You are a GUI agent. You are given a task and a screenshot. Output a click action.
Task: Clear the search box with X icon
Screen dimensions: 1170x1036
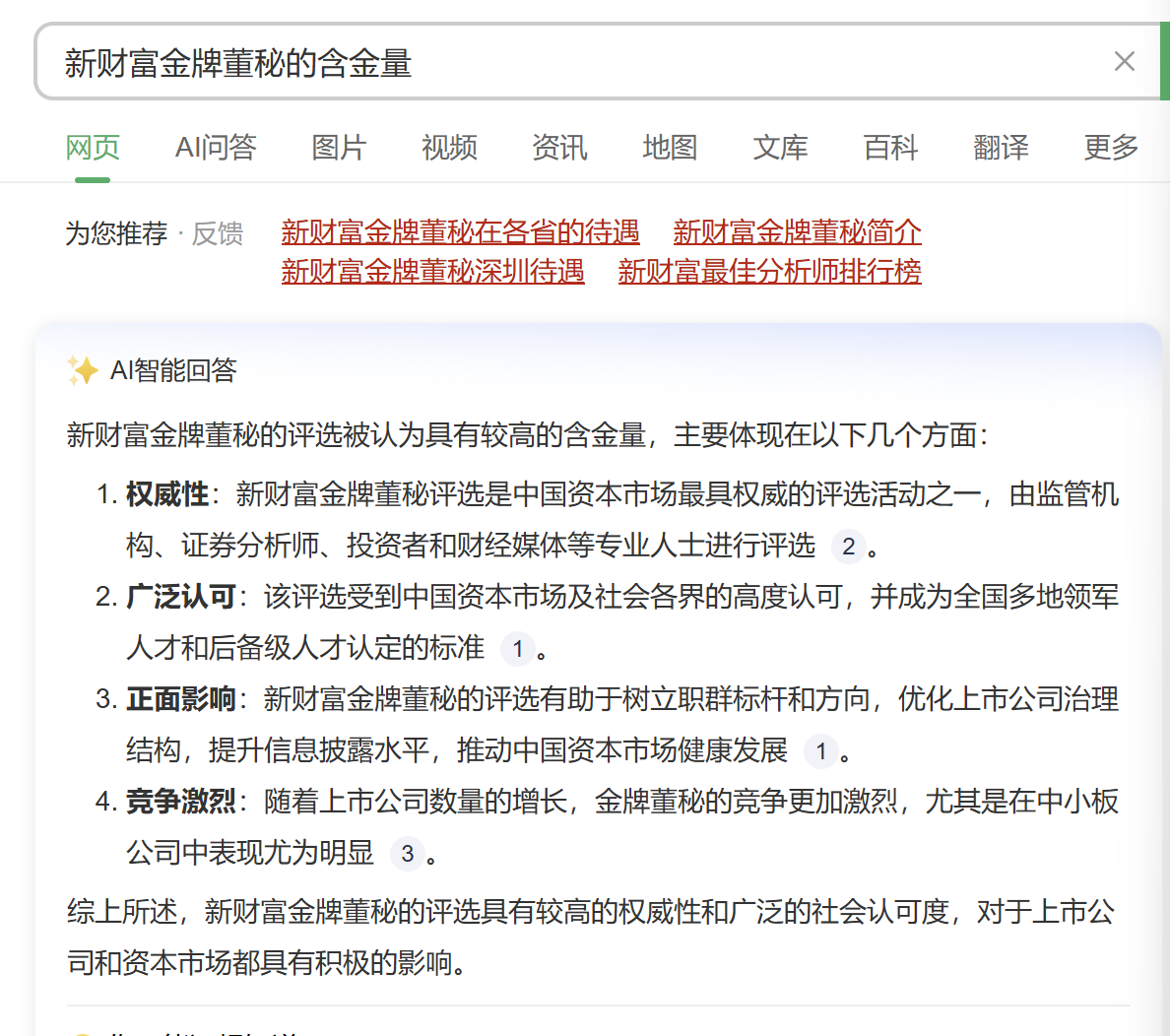point(1124,61)
